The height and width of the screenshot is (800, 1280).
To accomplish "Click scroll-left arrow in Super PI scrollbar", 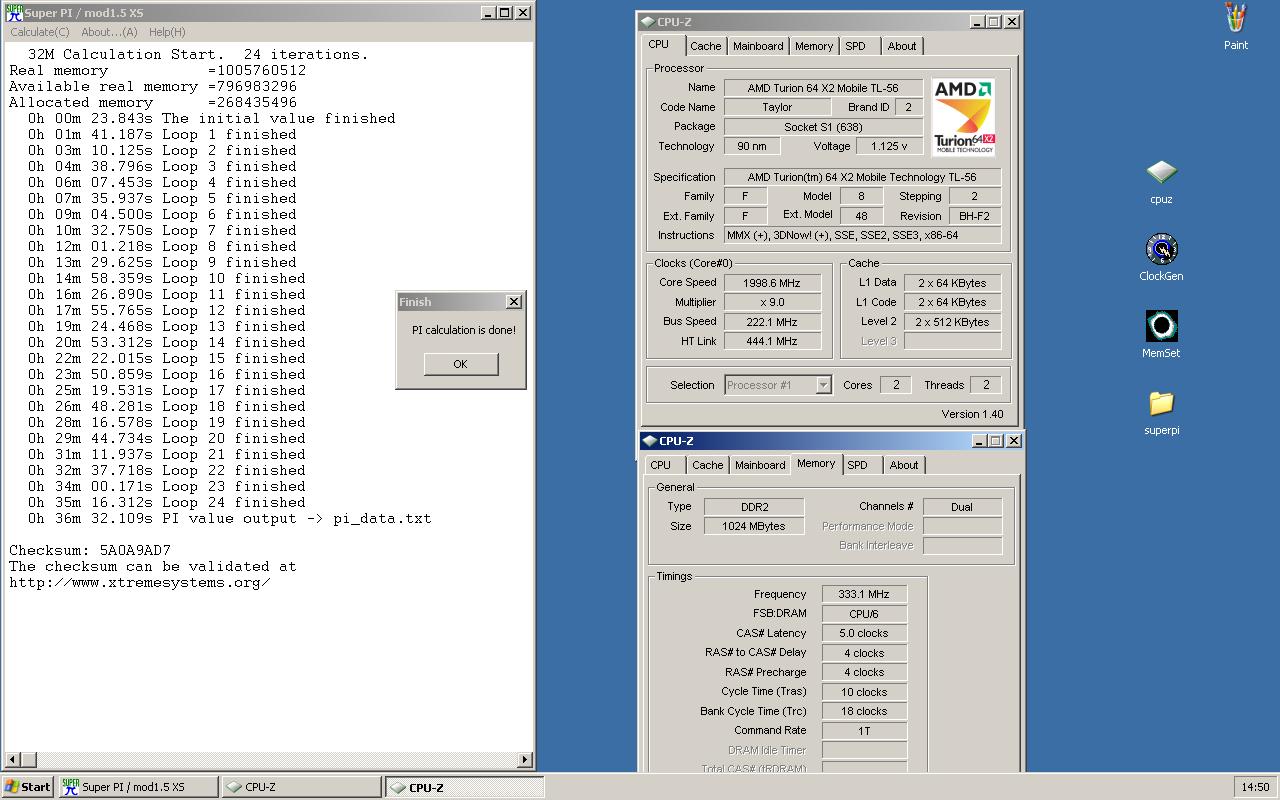I will click(13, 760).
